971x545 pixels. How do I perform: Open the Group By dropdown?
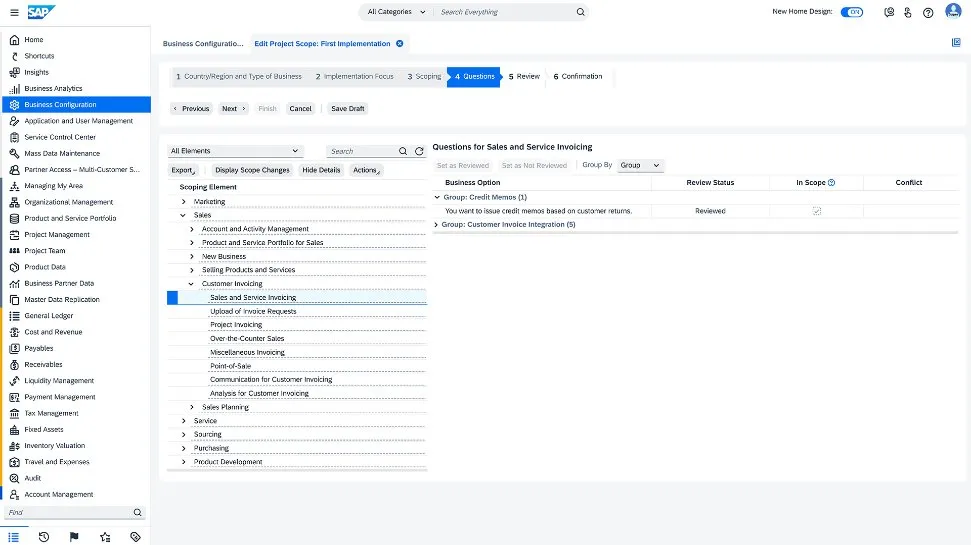click(x=640, y=165)
